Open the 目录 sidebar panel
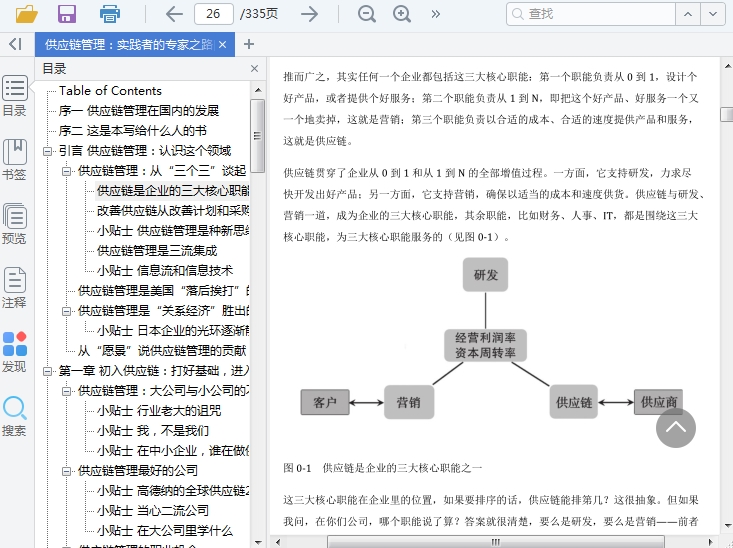Viewport: 733px width, 548px height. (x=15, y=96)
